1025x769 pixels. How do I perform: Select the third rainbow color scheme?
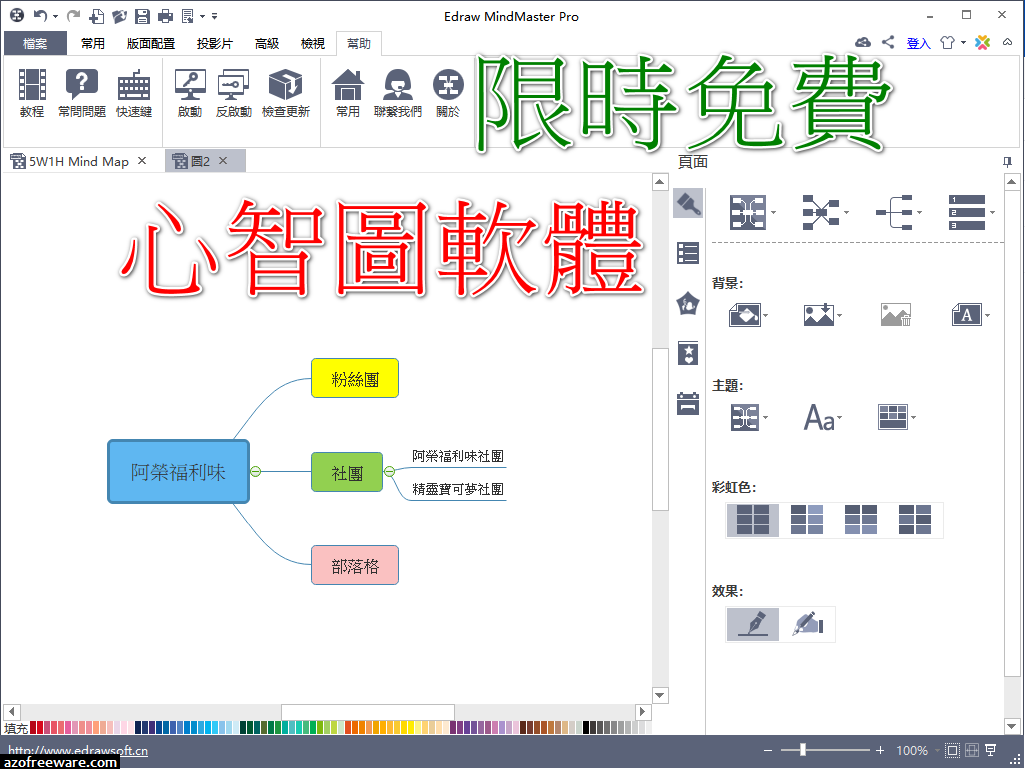tap(861, 520)
